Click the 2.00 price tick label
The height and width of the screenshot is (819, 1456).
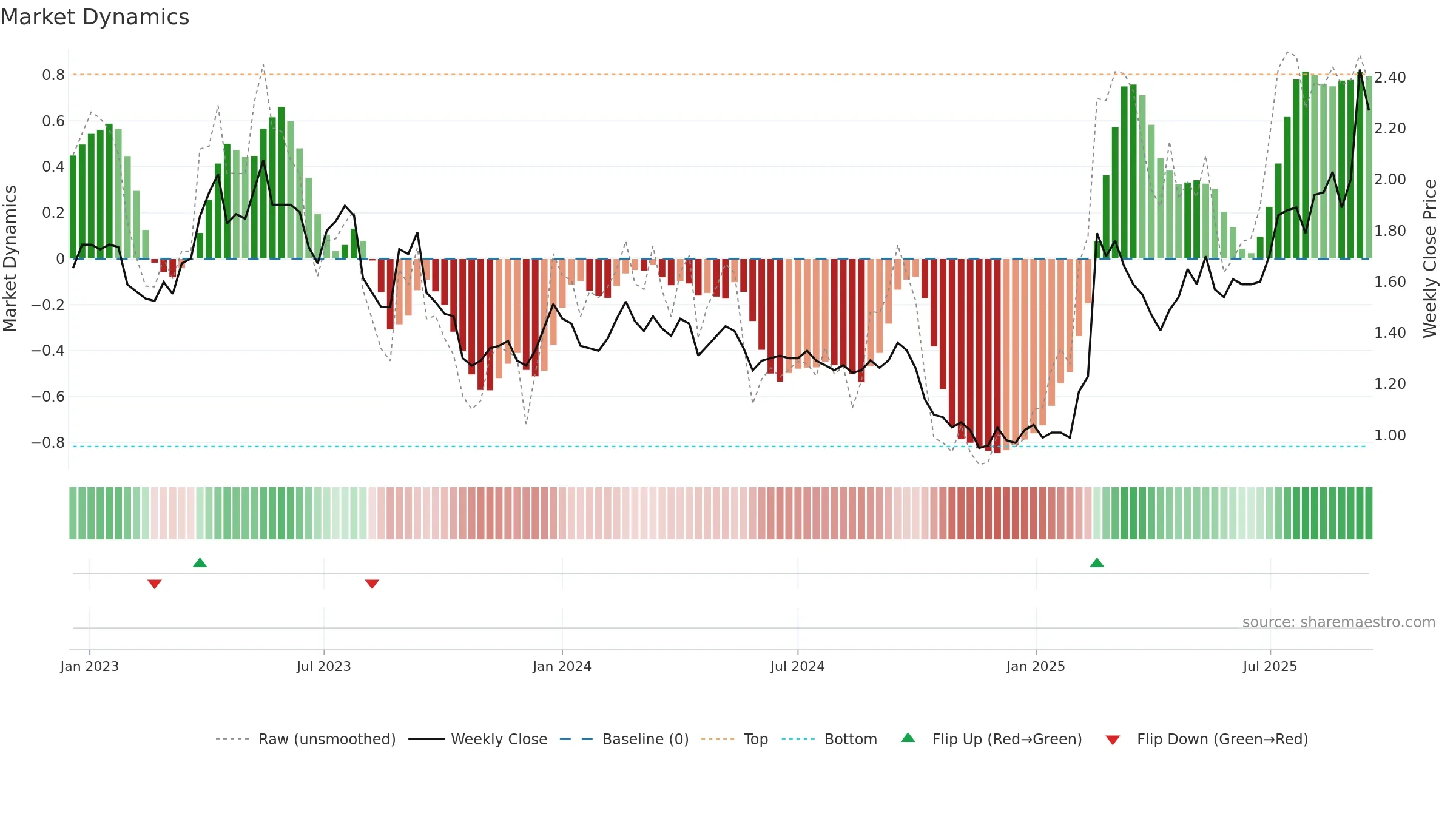[1390, 179]
